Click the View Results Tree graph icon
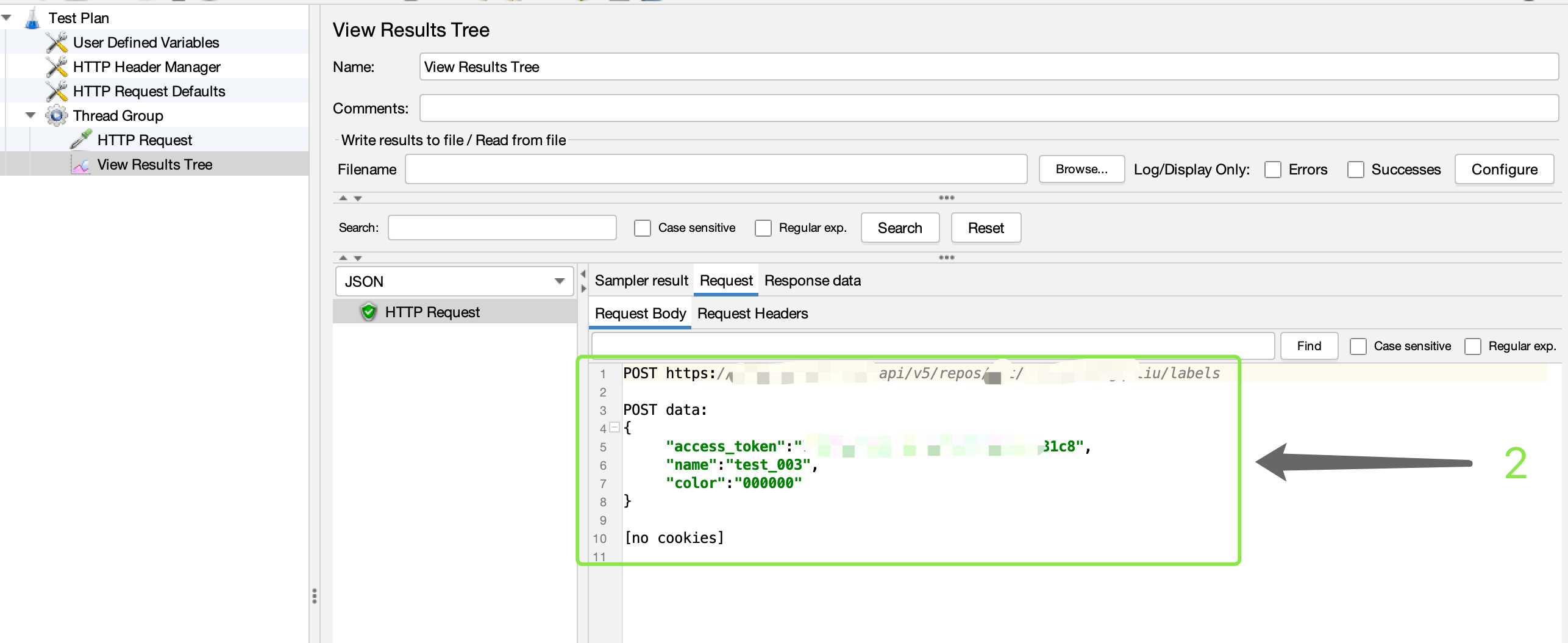The height and width of the screenshot is (643, 1568). point(81,165)
